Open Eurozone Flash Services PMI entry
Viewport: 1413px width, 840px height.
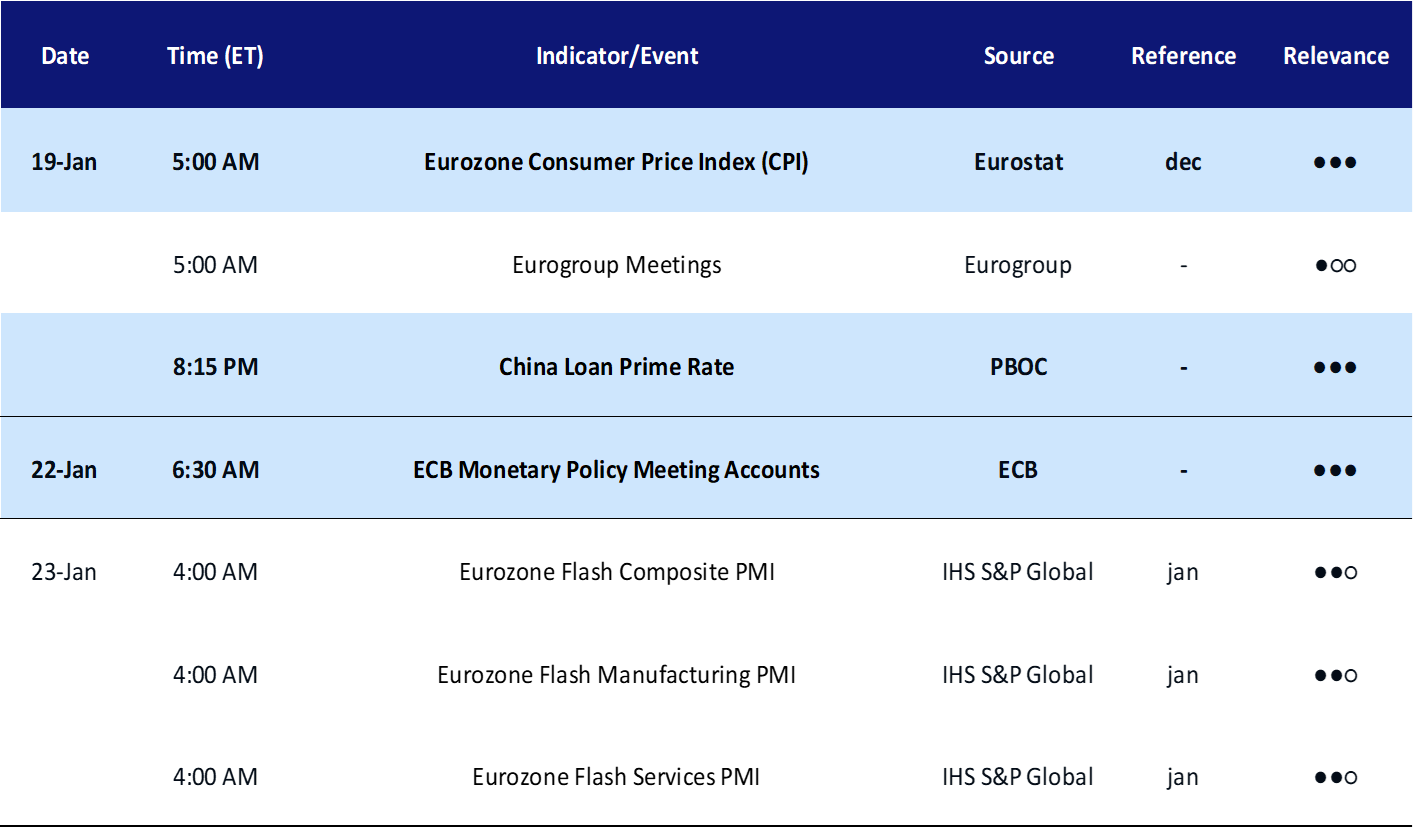616,777
